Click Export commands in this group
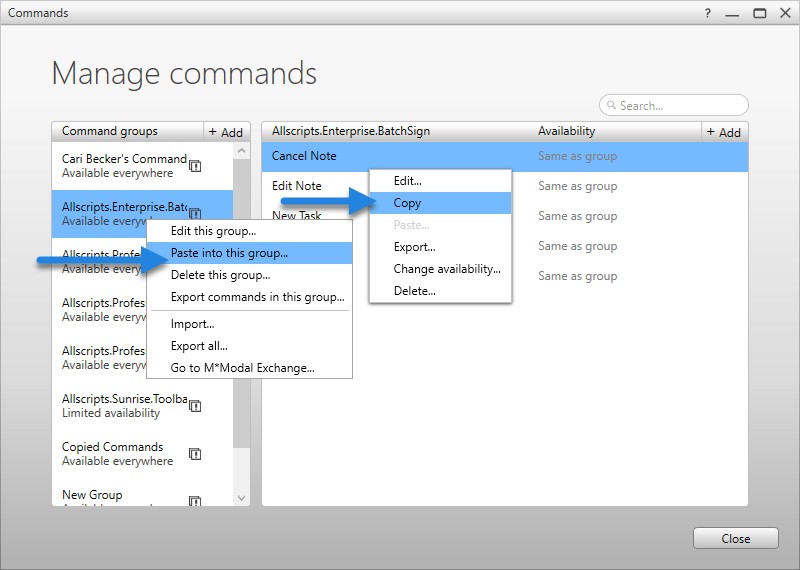 pos(257,297)
